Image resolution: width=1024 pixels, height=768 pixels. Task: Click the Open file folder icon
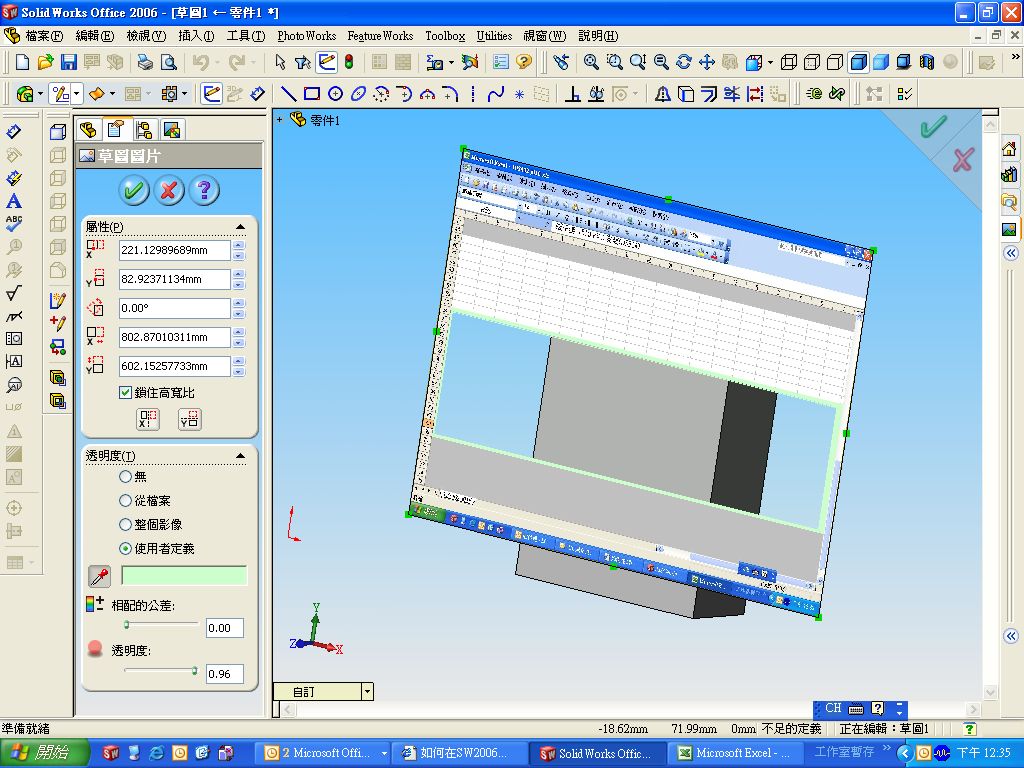(x=45, y=62)
